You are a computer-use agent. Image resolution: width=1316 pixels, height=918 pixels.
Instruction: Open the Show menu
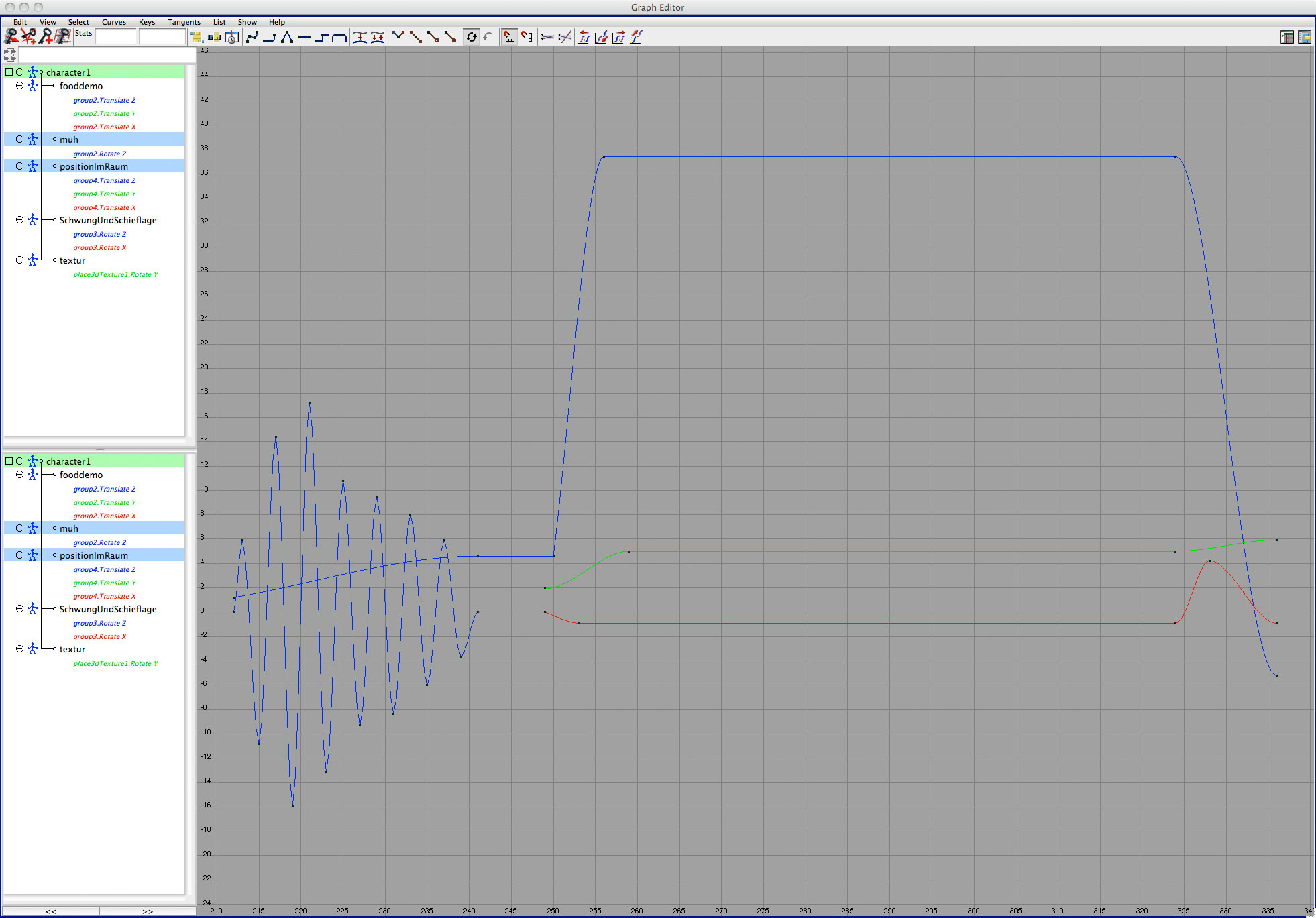click(247, 22)
